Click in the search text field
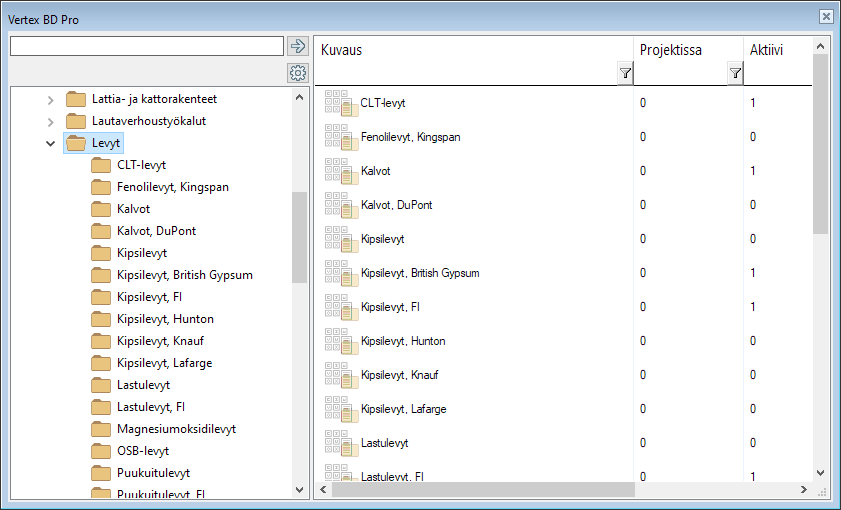The height and width of the screenshot is (510, 841). click(146, 46)
